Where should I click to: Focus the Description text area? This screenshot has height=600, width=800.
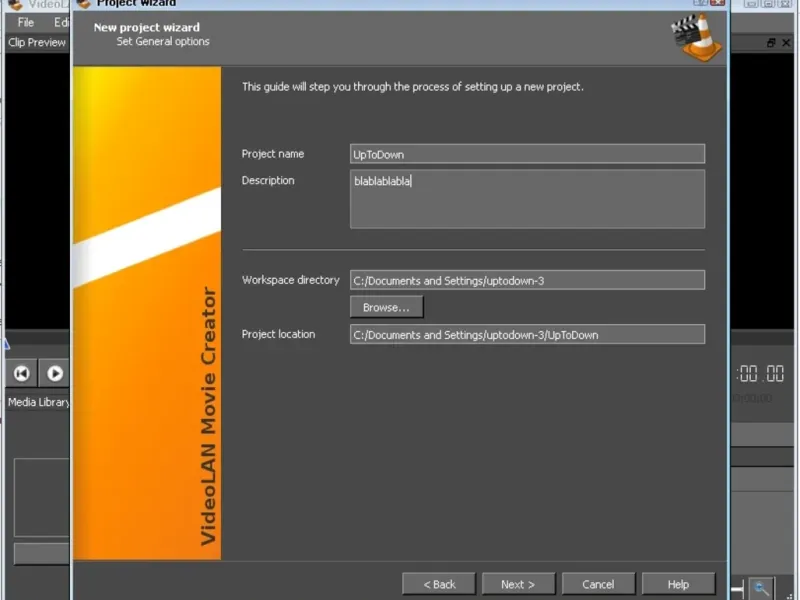(527, 199)
